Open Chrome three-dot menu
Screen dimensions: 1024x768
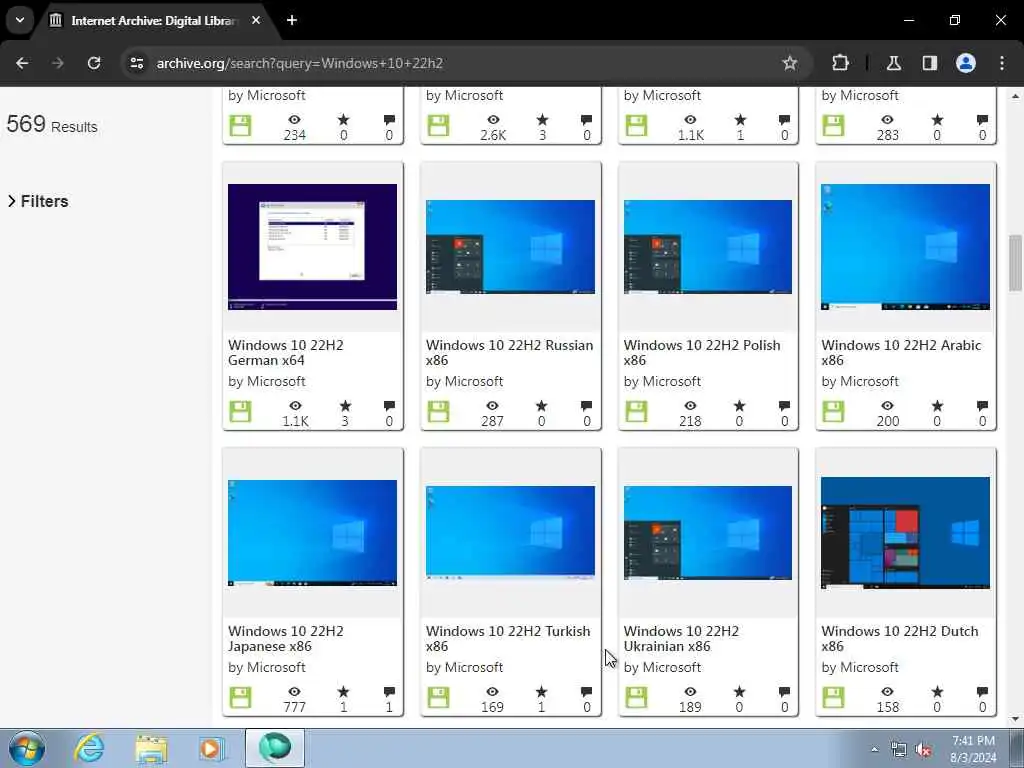point(1001,63)
